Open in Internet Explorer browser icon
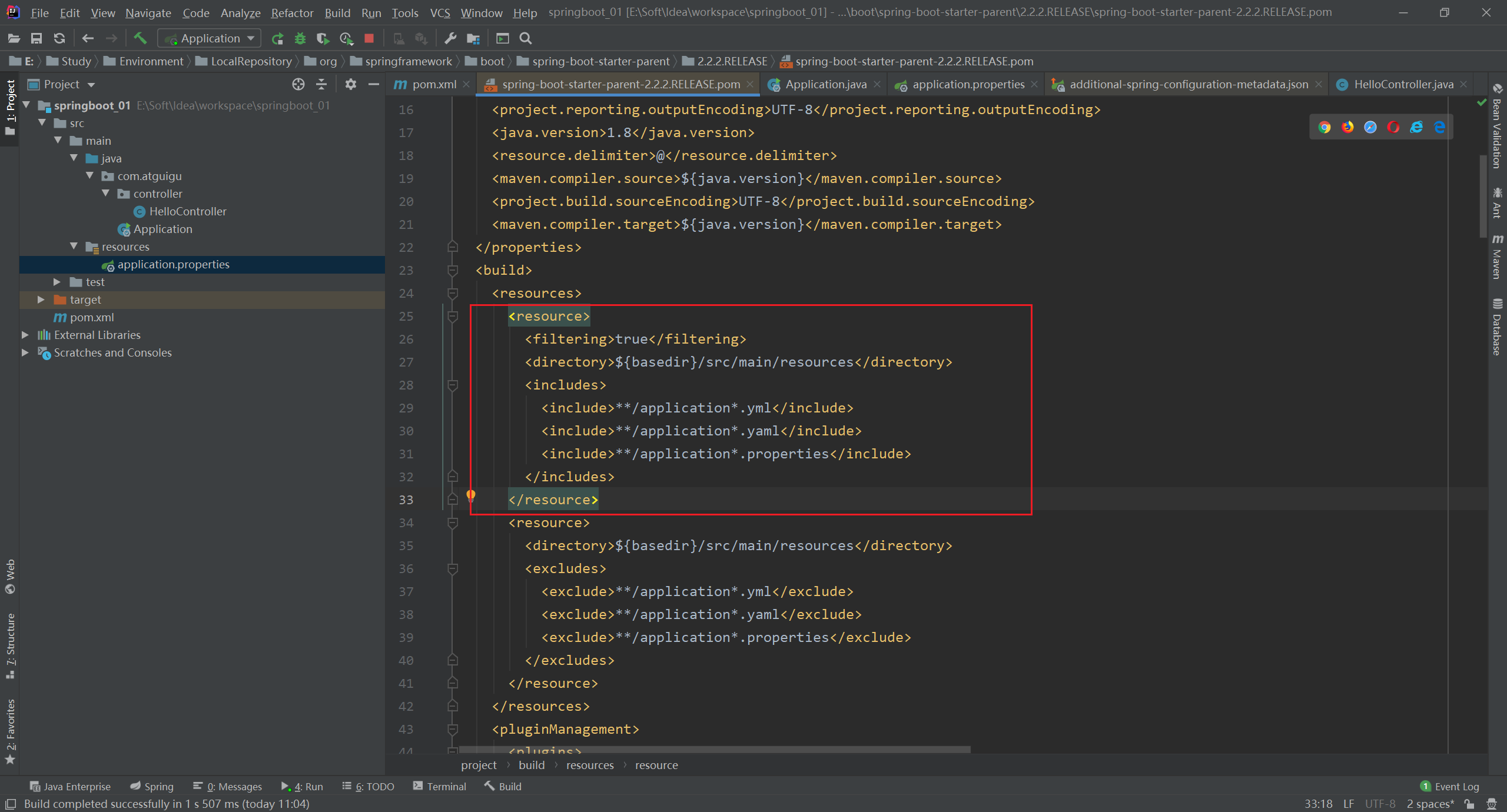1507x812 pixels. 1416,127
